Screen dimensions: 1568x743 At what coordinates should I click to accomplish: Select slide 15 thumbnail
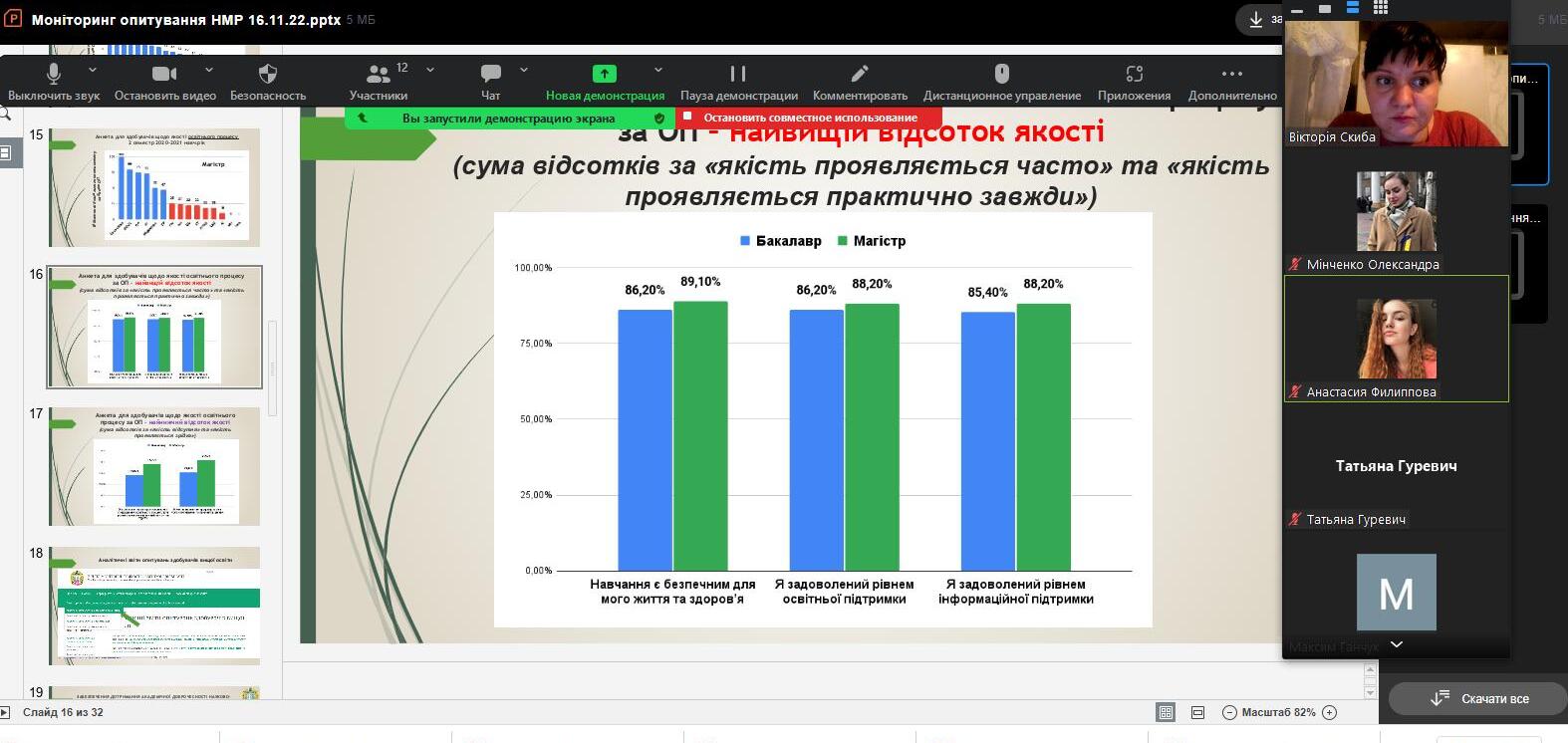click(154, 187)
